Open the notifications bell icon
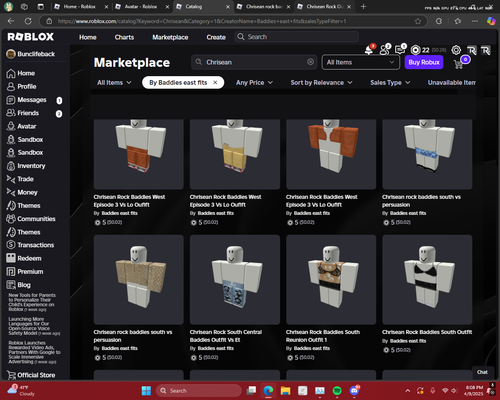Screen dimensions: 500x400 click(x=369, y=50)
